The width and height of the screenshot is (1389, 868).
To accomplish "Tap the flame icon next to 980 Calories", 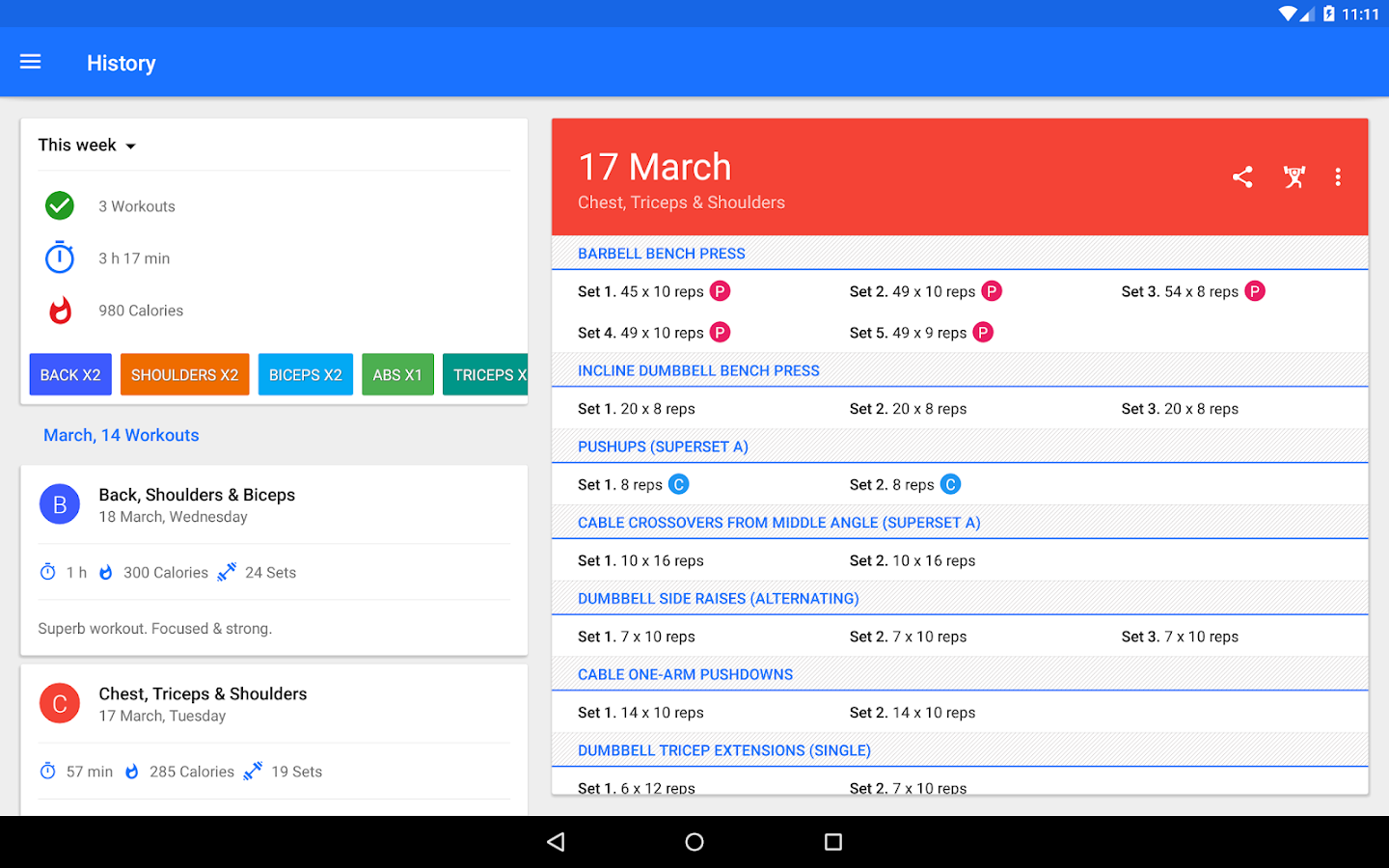I will pos(59,310).
